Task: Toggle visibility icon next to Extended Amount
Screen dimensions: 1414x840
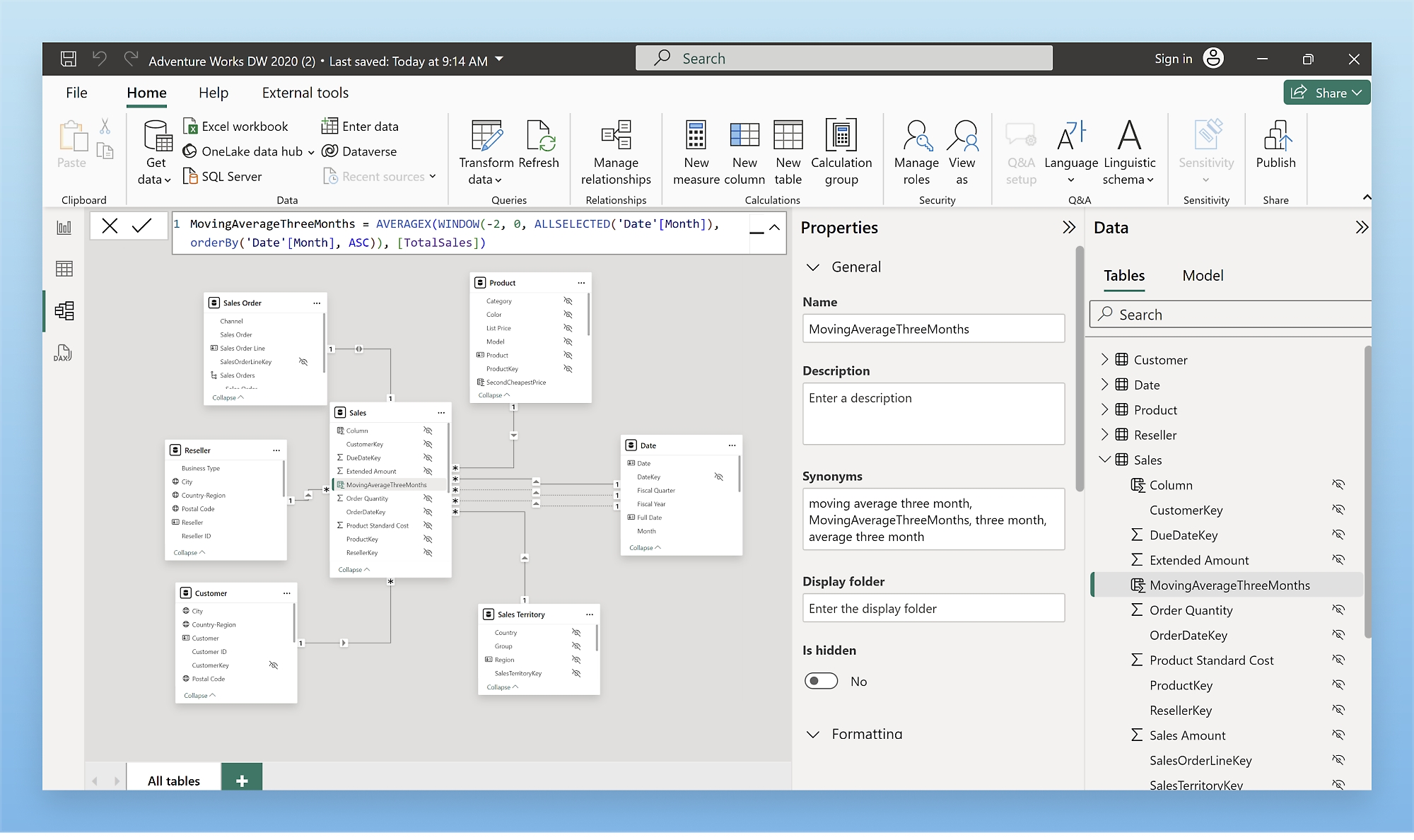Action: (1340, 560)
